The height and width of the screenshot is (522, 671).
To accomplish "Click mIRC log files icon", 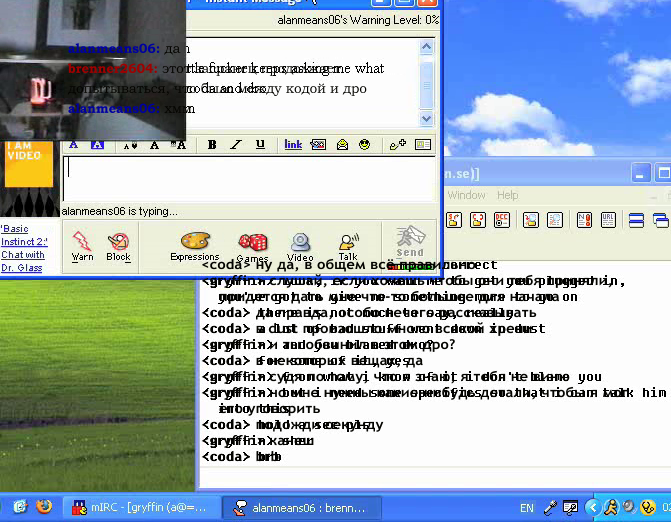I will 555,220.
